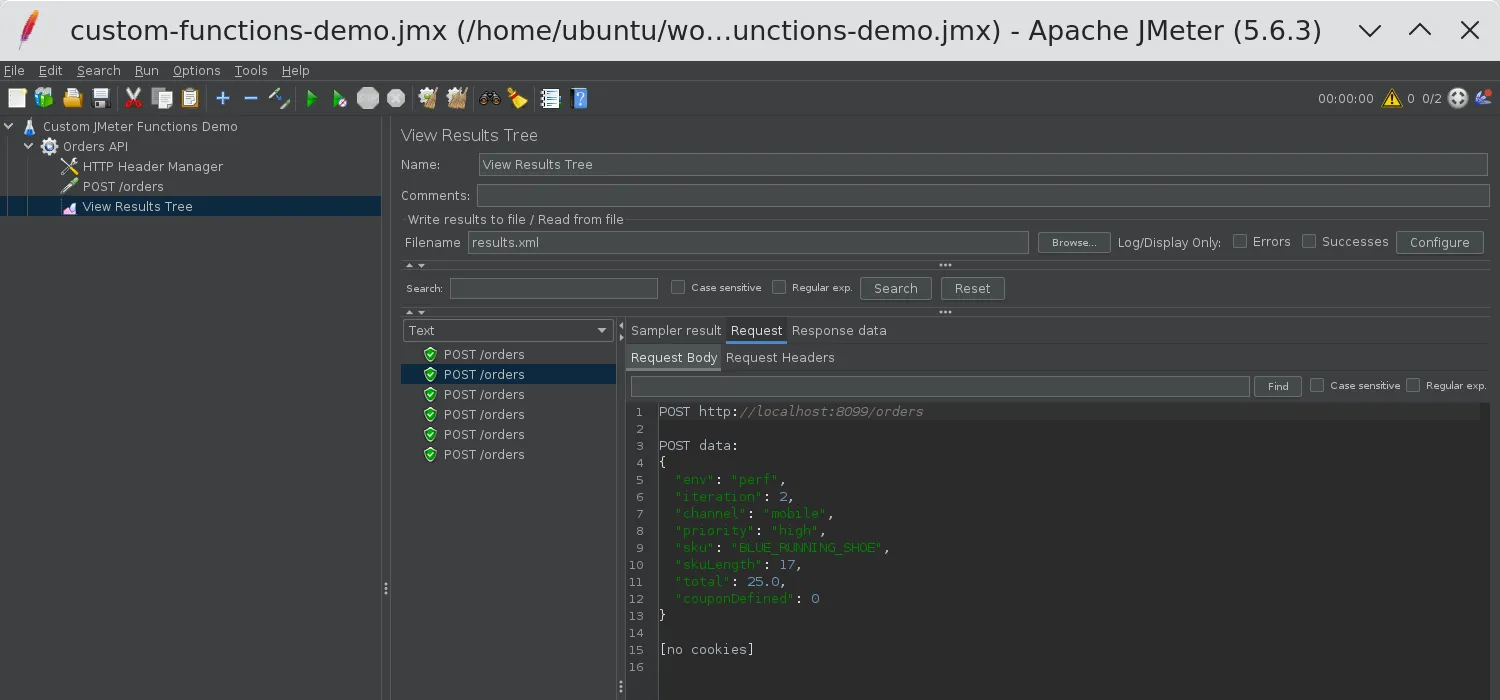This screenshot has height=700, width=1500.
Task: Click the Paste clipboard icon
Action: click(x=189, y=98)
